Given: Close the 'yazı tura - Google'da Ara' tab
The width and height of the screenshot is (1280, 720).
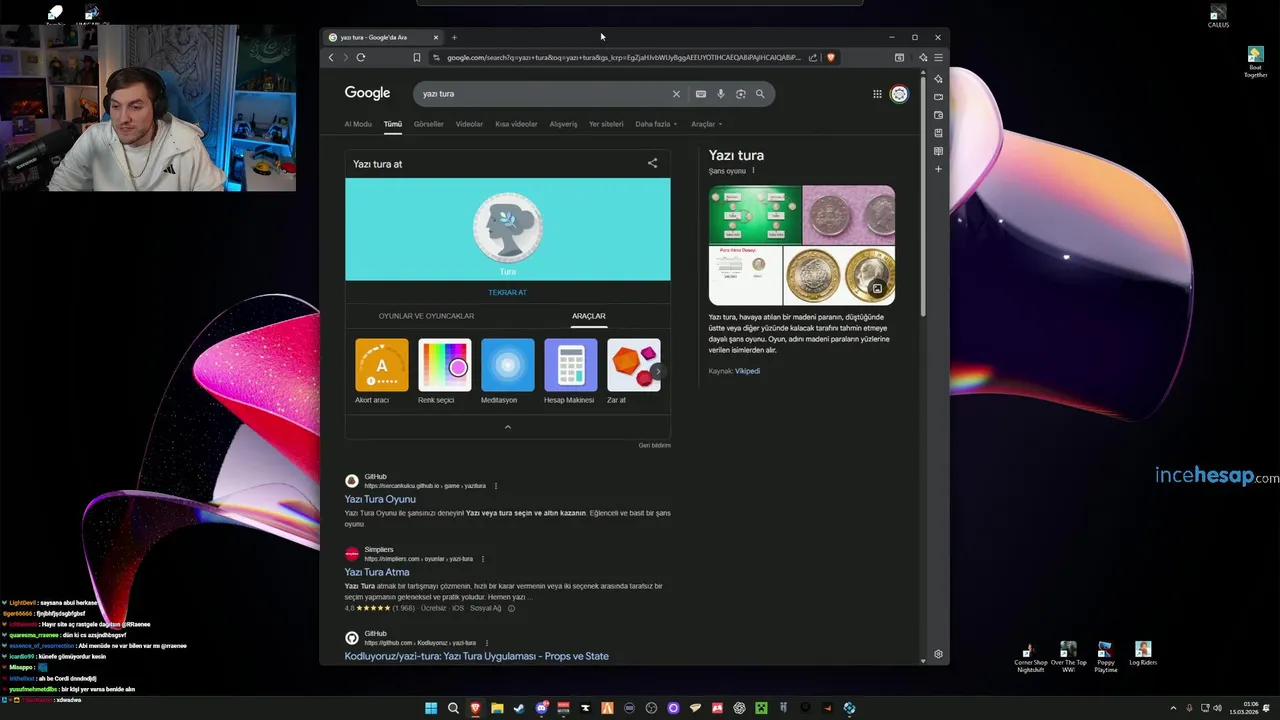Looking at the screenshot, I should (x=436, y=37).
